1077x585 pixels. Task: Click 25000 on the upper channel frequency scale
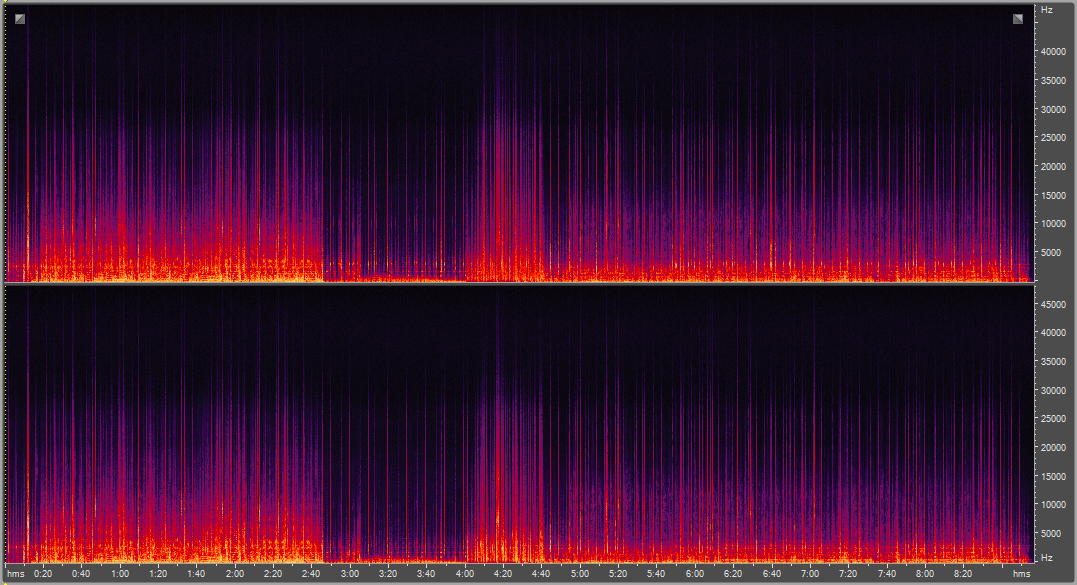click(x=1054, y=138)
